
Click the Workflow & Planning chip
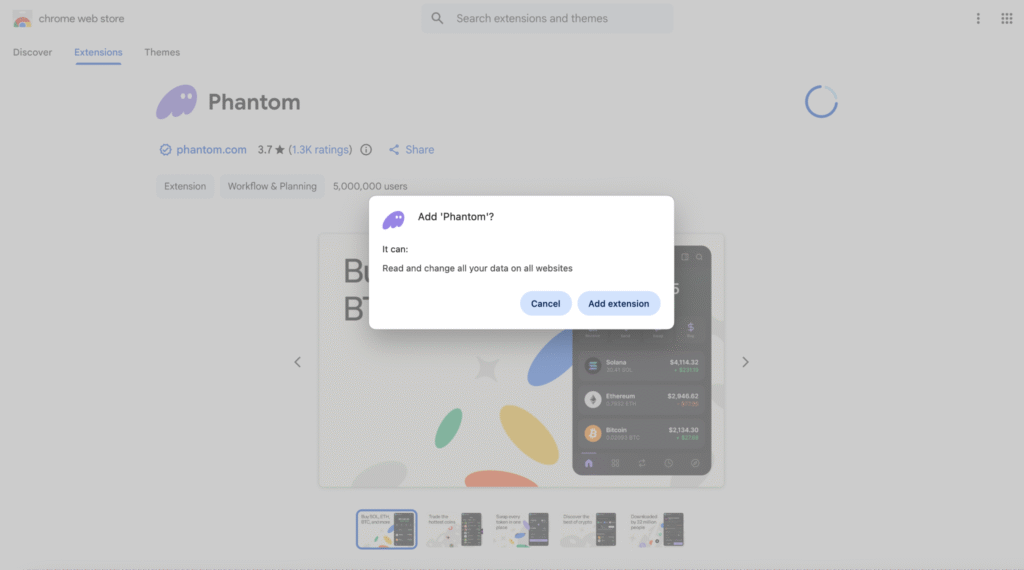272,186
